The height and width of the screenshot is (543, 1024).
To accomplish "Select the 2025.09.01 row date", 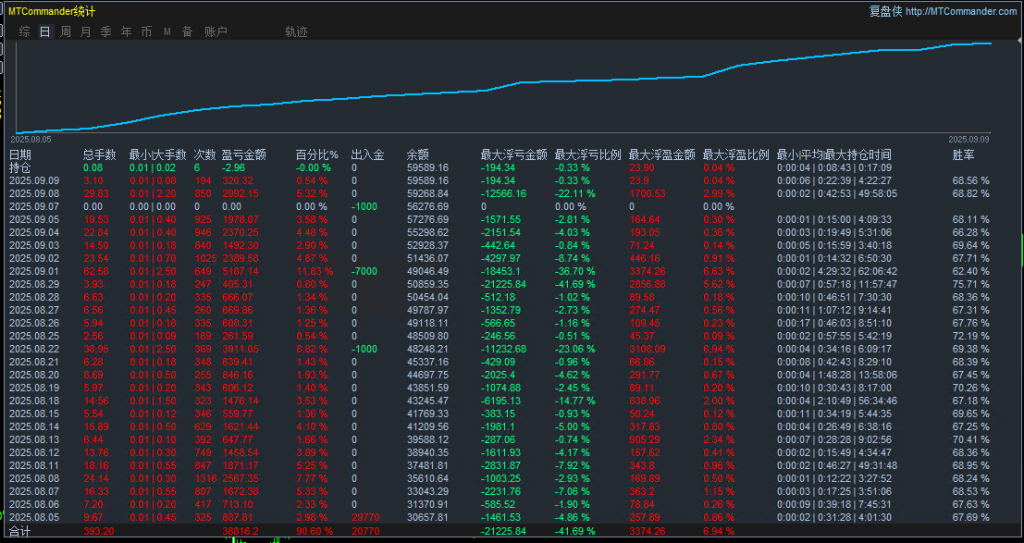I will click(x=33, y=271).
